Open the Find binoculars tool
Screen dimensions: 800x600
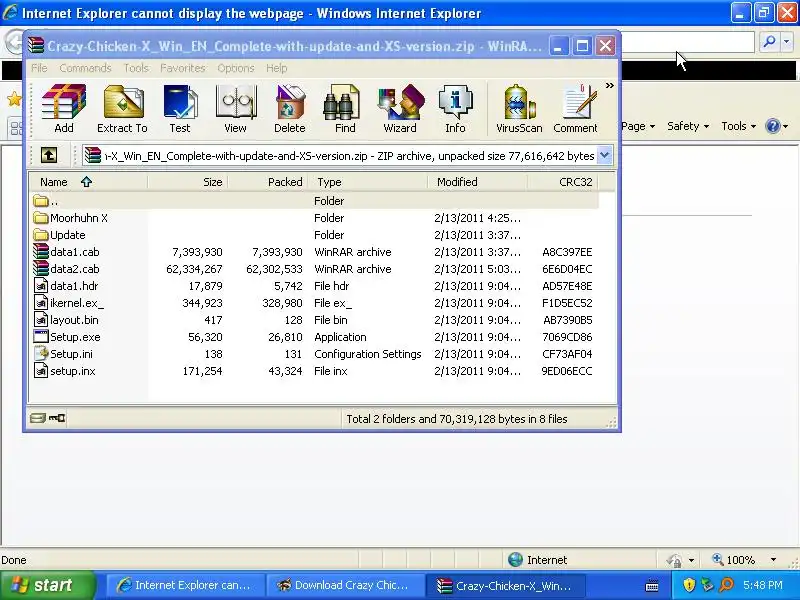[x=345, y=109]
